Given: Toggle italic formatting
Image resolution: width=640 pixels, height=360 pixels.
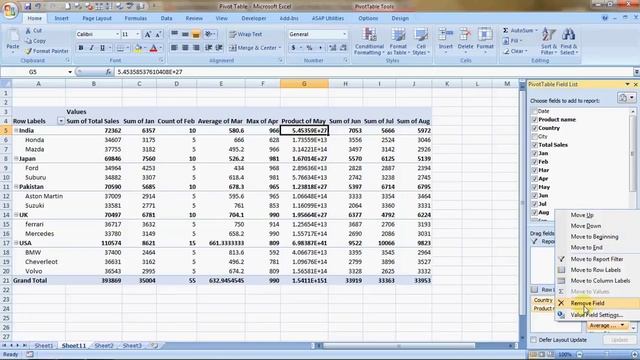Looking at the screenshot, I should (x=91, y=48).
